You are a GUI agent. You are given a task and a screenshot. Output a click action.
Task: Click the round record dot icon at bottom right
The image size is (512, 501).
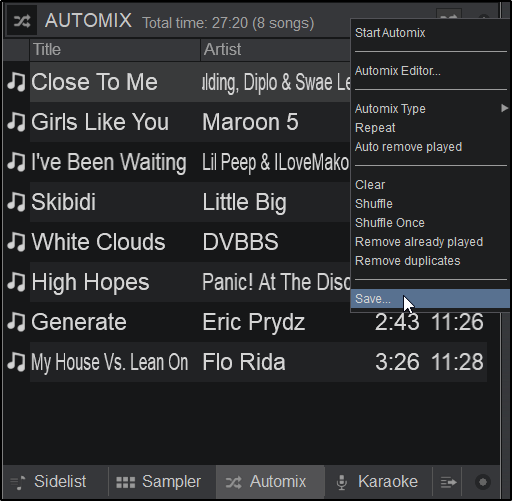pyautogui.click(x=483, y=482)
